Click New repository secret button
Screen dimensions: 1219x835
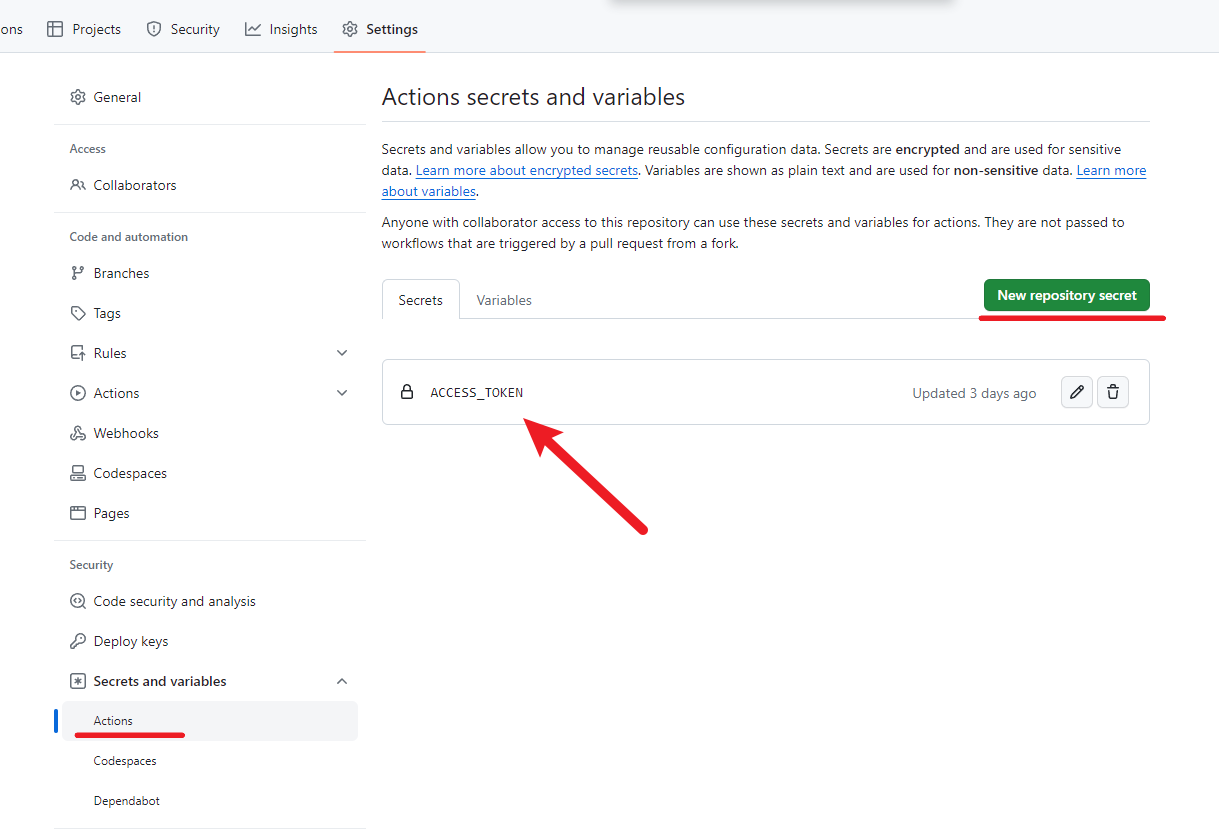[x=1066, y=295]
